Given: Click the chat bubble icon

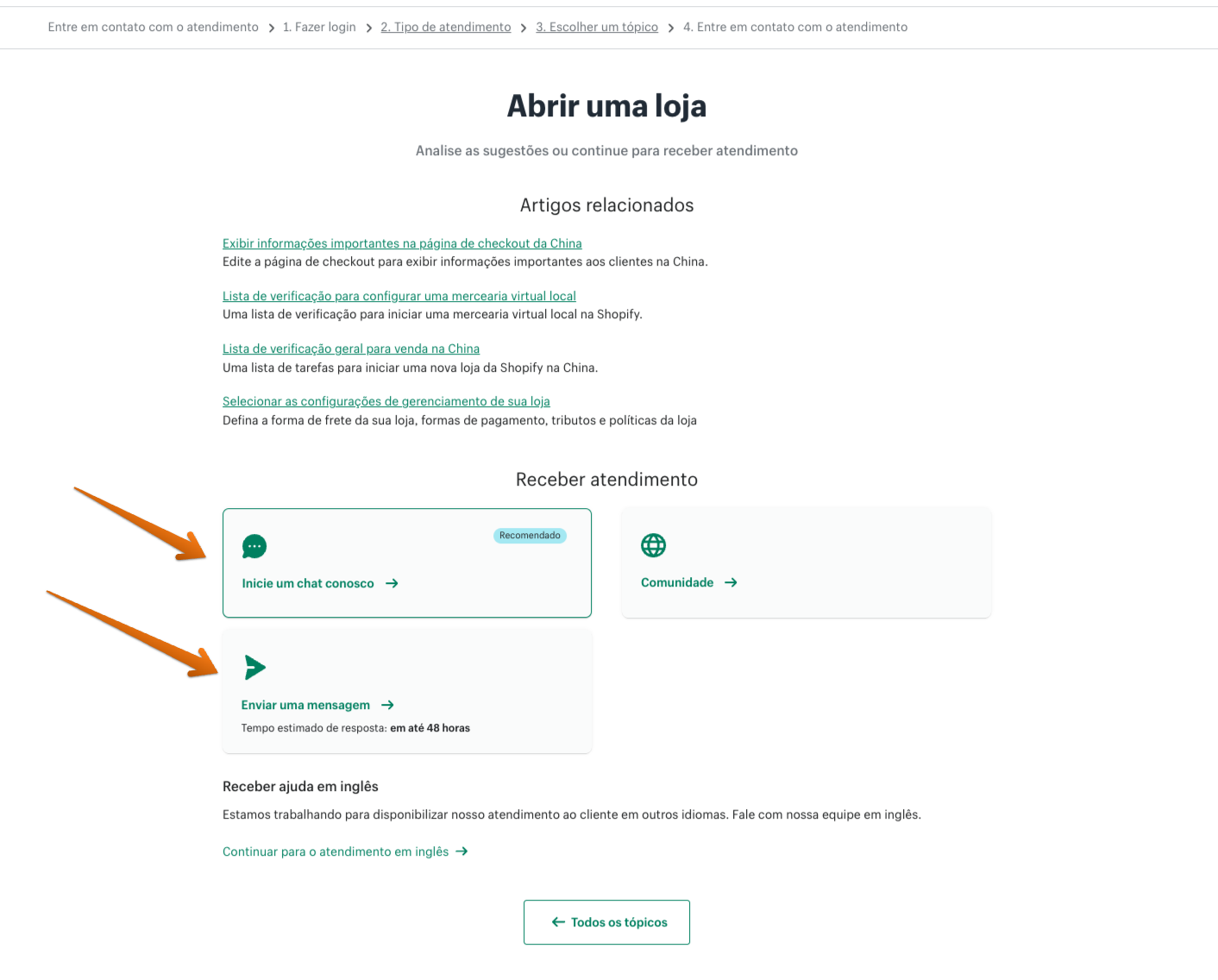Looking at the screenshot, I should [x=254, y=546].
